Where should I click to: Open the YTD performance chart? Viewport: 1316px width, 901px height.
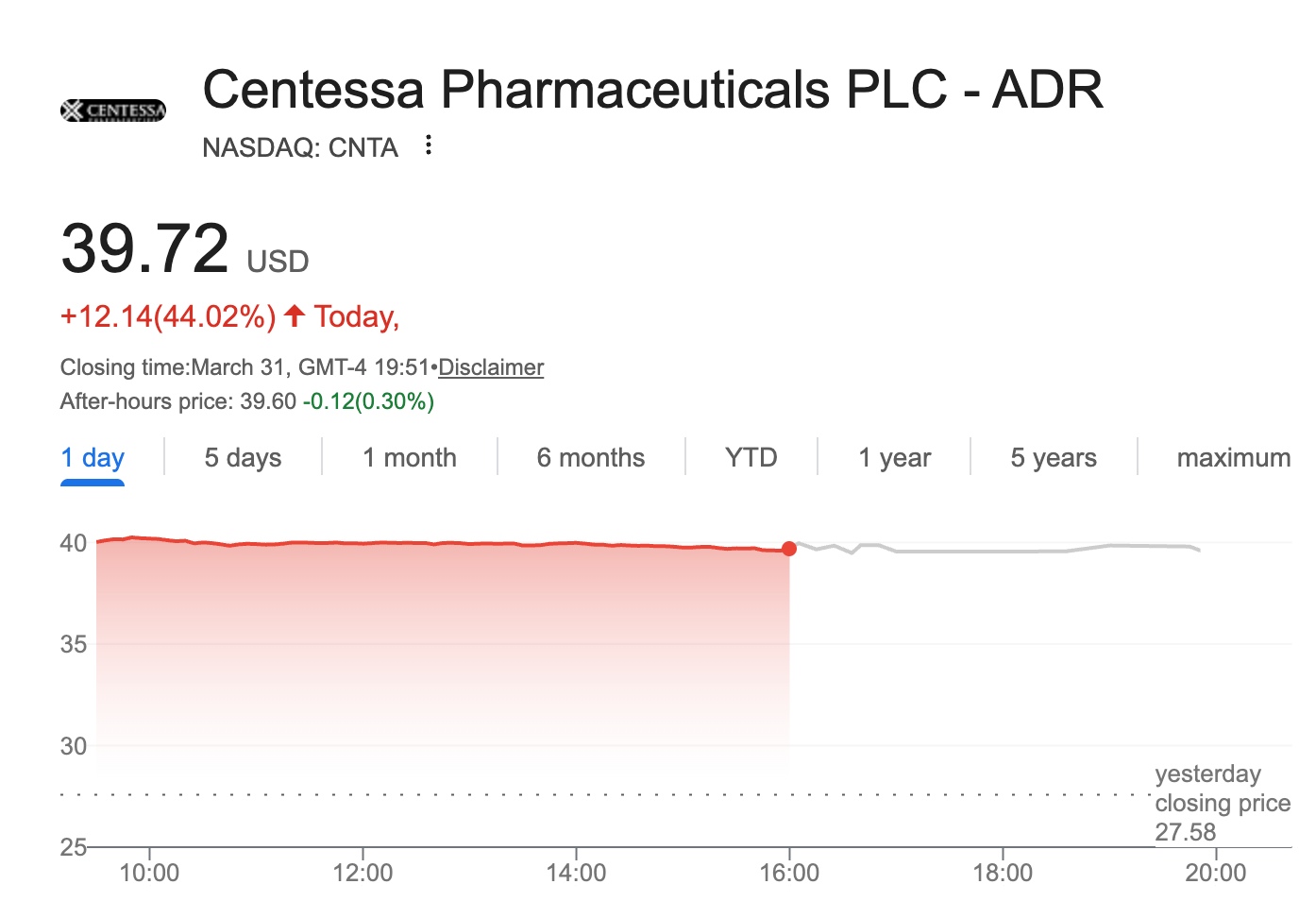tap(751, 457)
